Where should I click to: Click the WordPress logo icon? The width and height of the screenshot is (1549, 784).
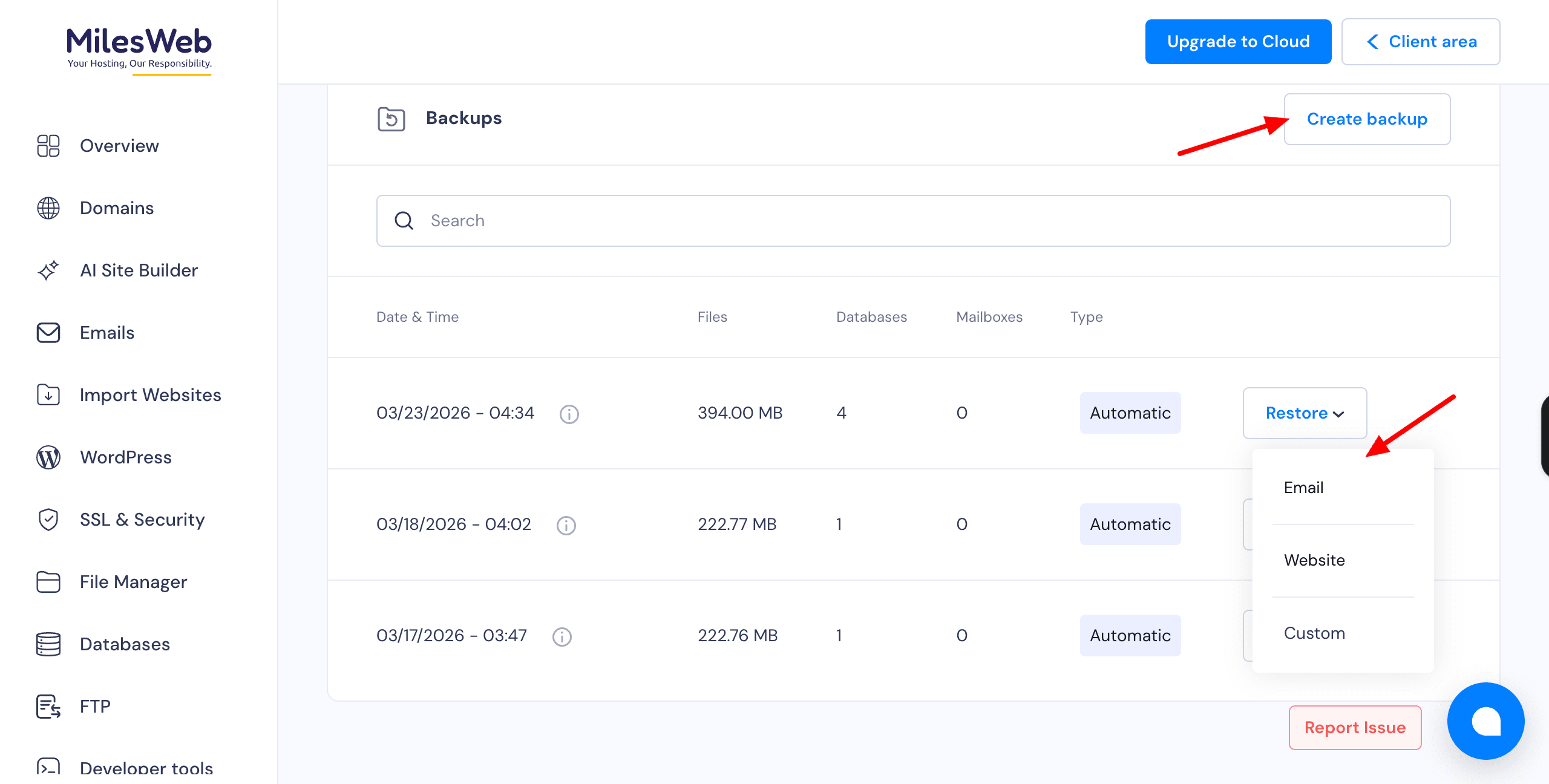48,457
